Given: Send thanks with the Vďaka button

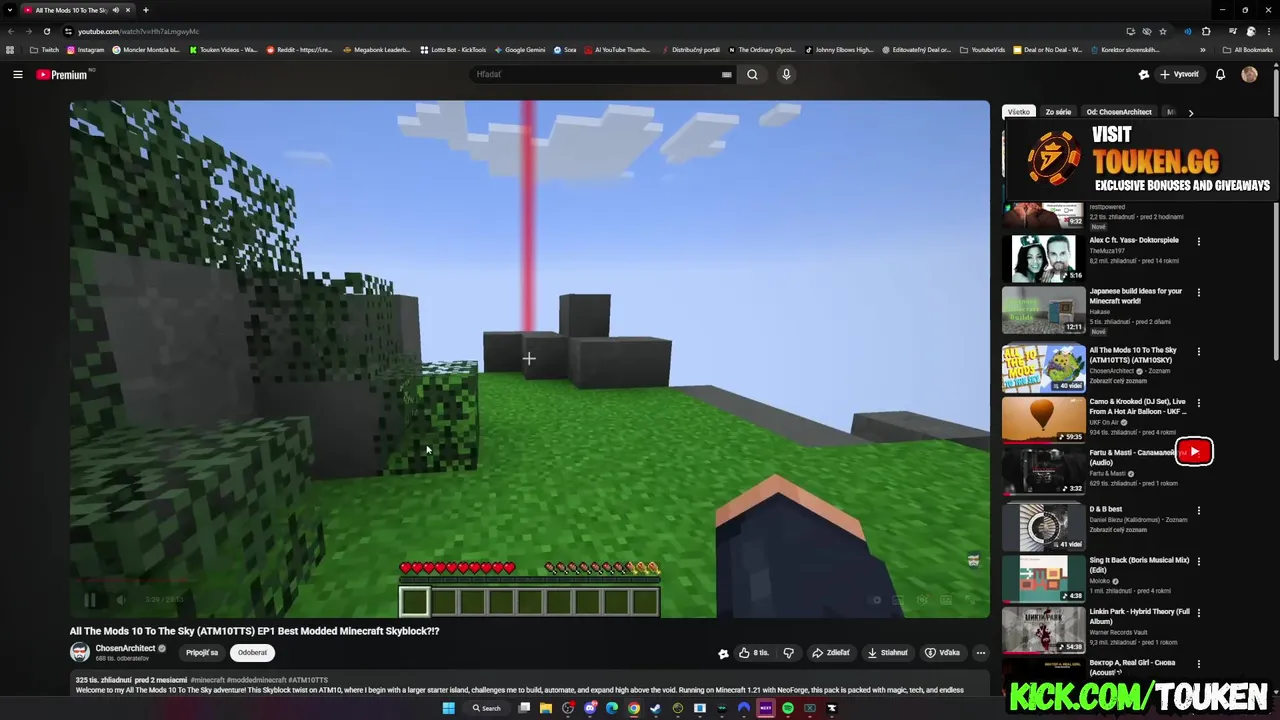Looking at the screenshot, I should [x=942, y=653].
